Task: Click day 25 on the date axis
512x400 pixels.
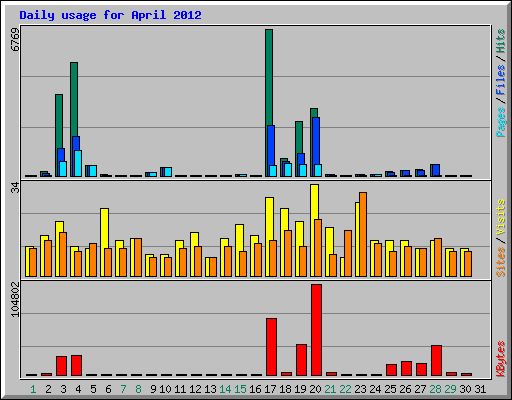Action: 390,389
